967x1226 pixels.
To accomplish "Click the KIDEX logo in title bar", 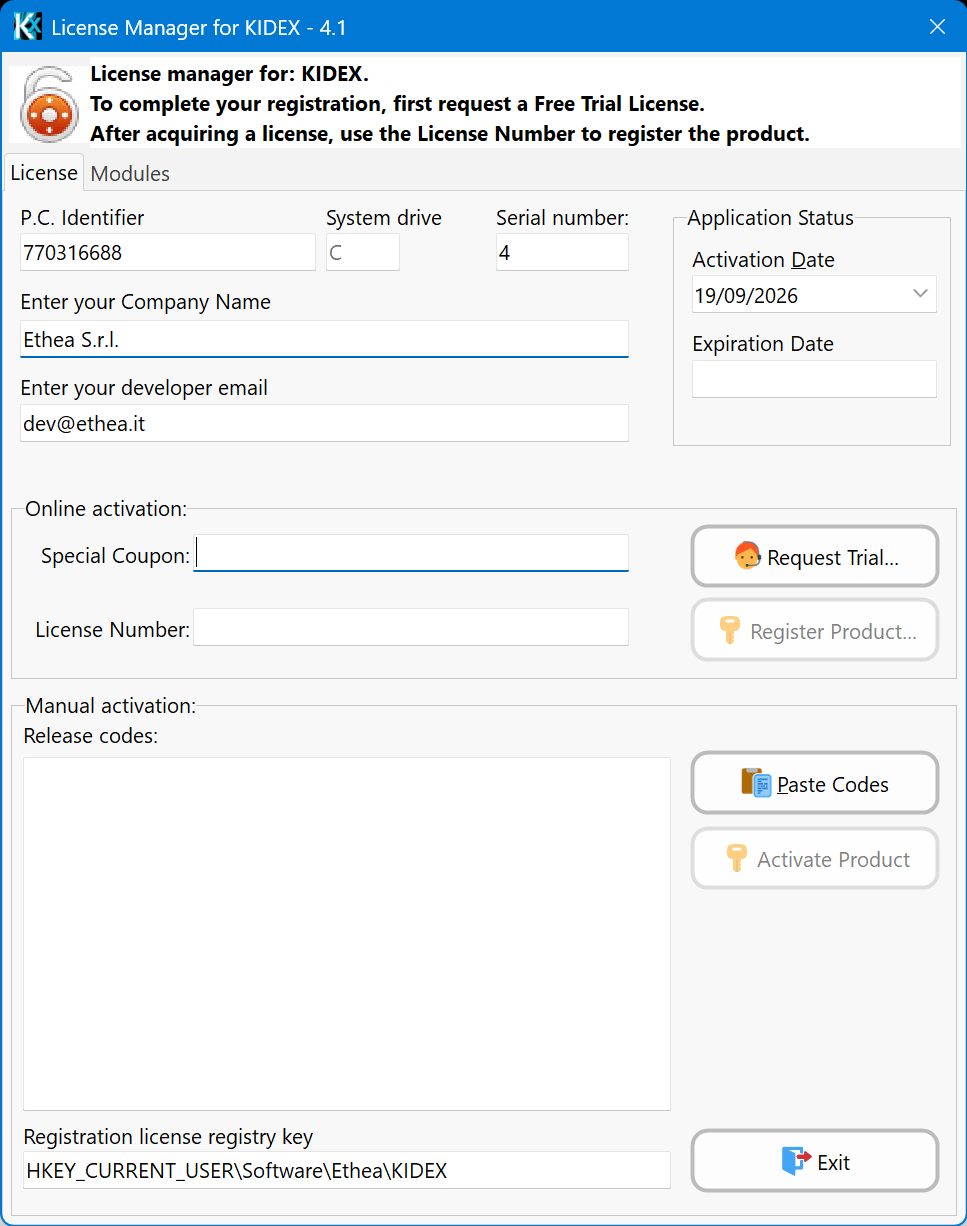I will (27, 27).
